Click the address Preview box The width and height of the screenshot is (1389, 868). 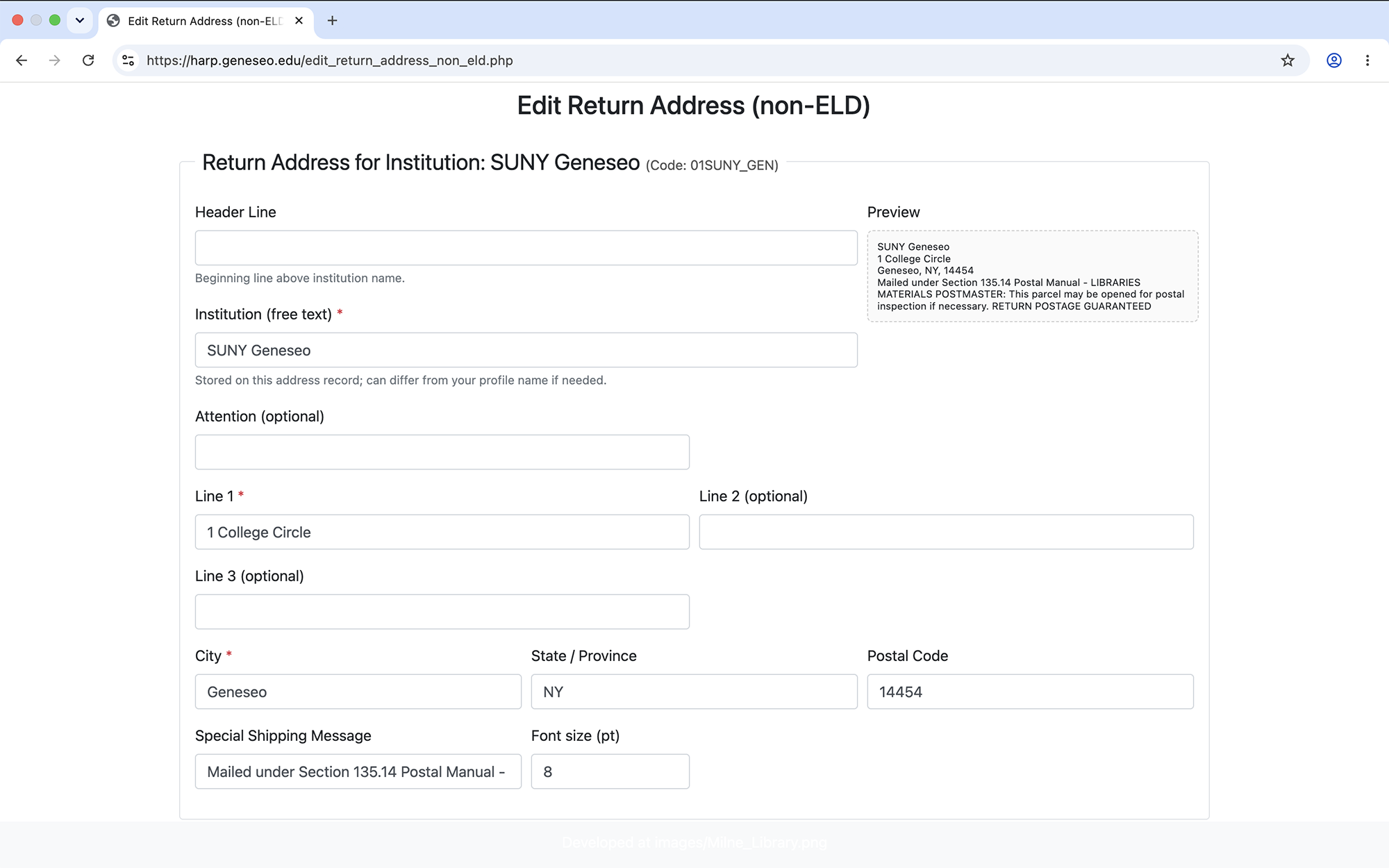coord(1033,276)
